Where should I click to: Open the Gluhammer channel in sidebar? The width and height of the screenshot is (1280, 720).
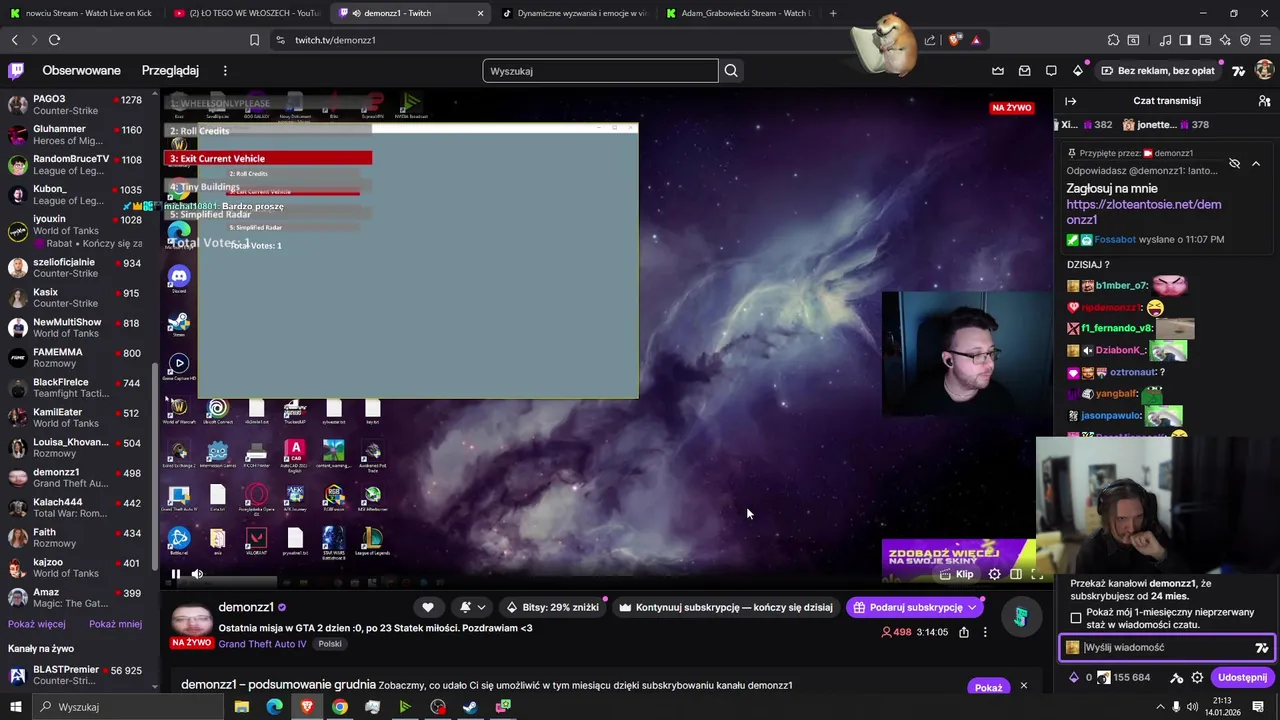77,135
